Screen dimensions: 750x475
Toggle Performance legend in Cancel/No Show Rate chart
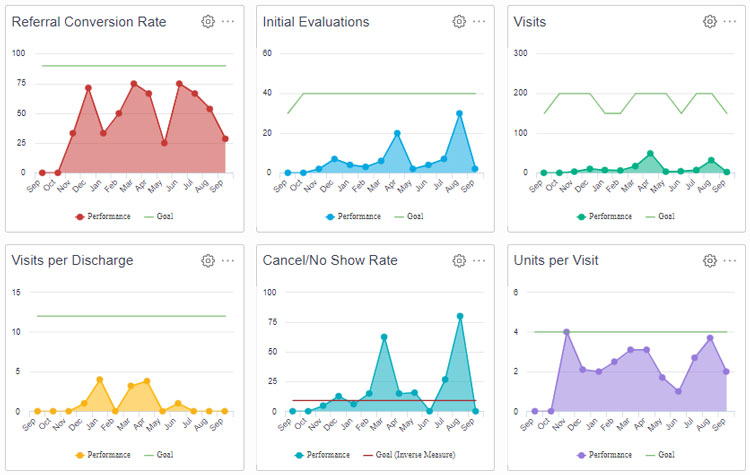[322, 454]
